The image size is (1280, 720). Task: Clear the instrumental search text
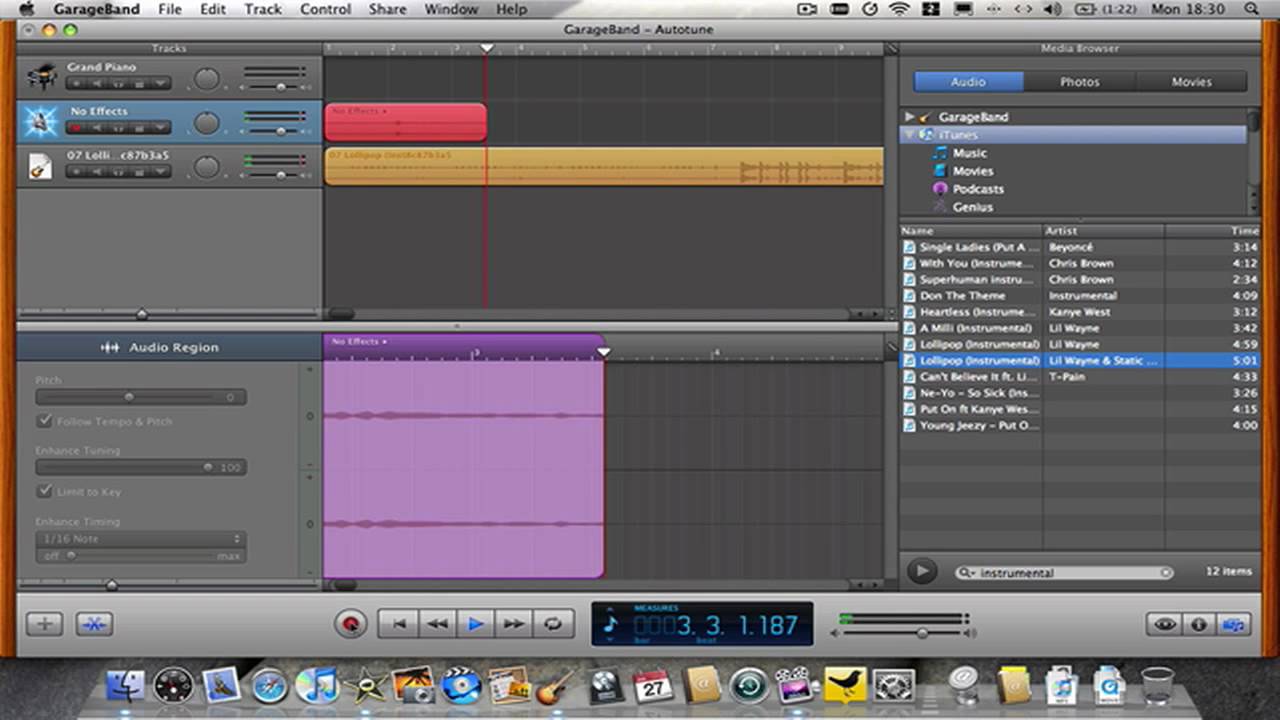[1166, 573]
